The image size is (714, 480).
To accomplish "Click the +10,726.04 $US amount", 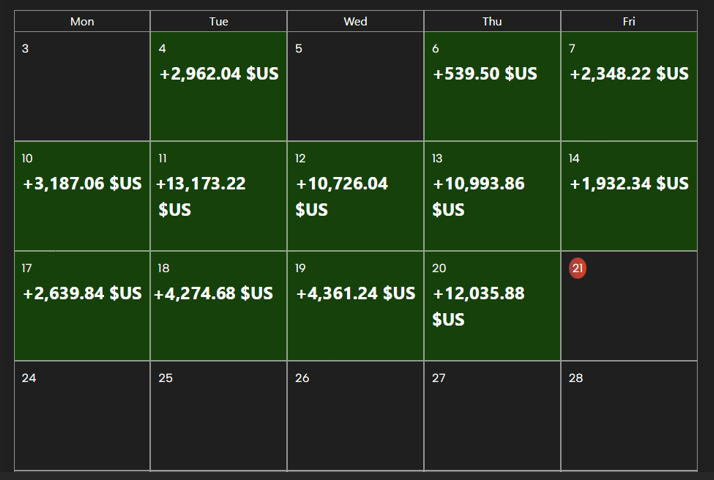I will [342, 184].
